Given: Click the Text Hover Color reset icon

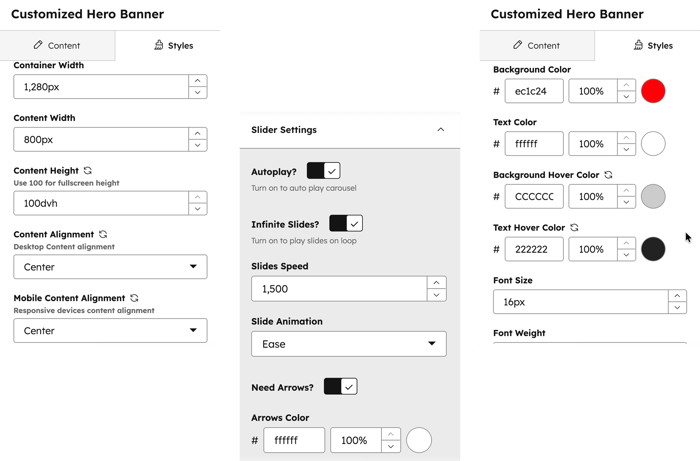Looking at the screenshot, I should coord(574,228).
